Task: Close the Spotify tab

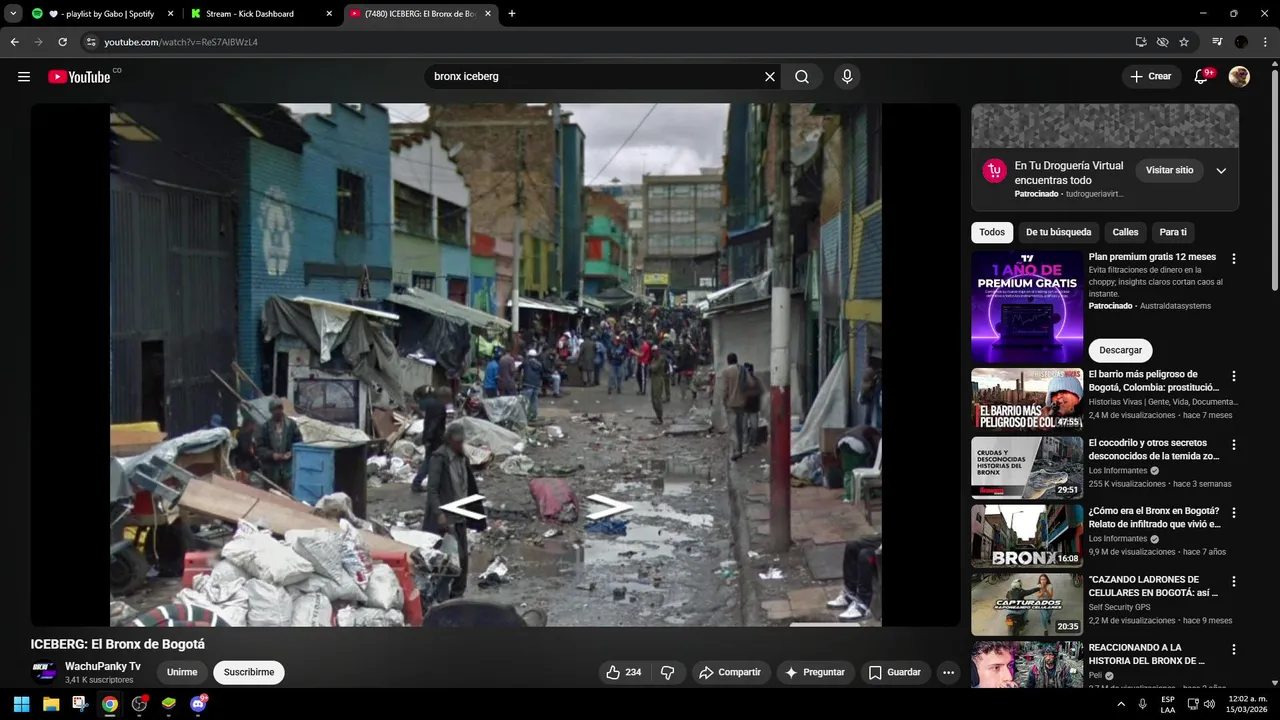Action: point(171,14)
